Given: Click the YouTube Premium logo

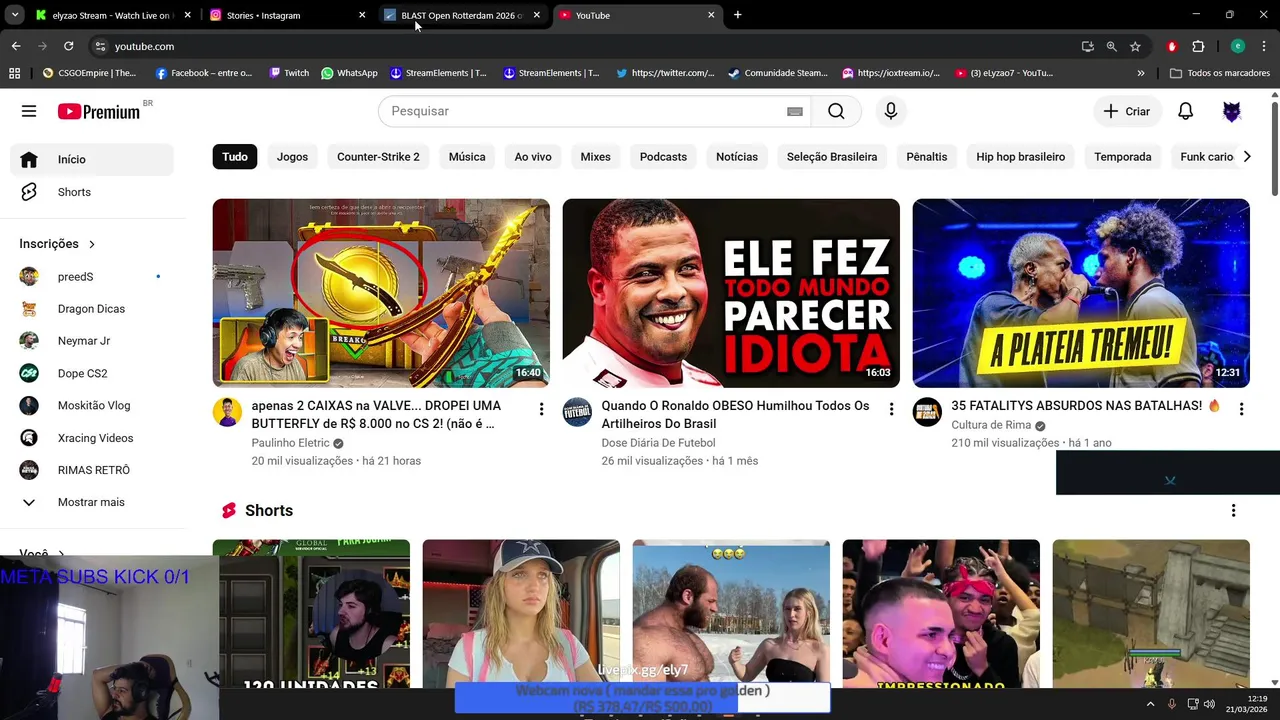Looking at the screenshot, I should (x=98, y=111).
